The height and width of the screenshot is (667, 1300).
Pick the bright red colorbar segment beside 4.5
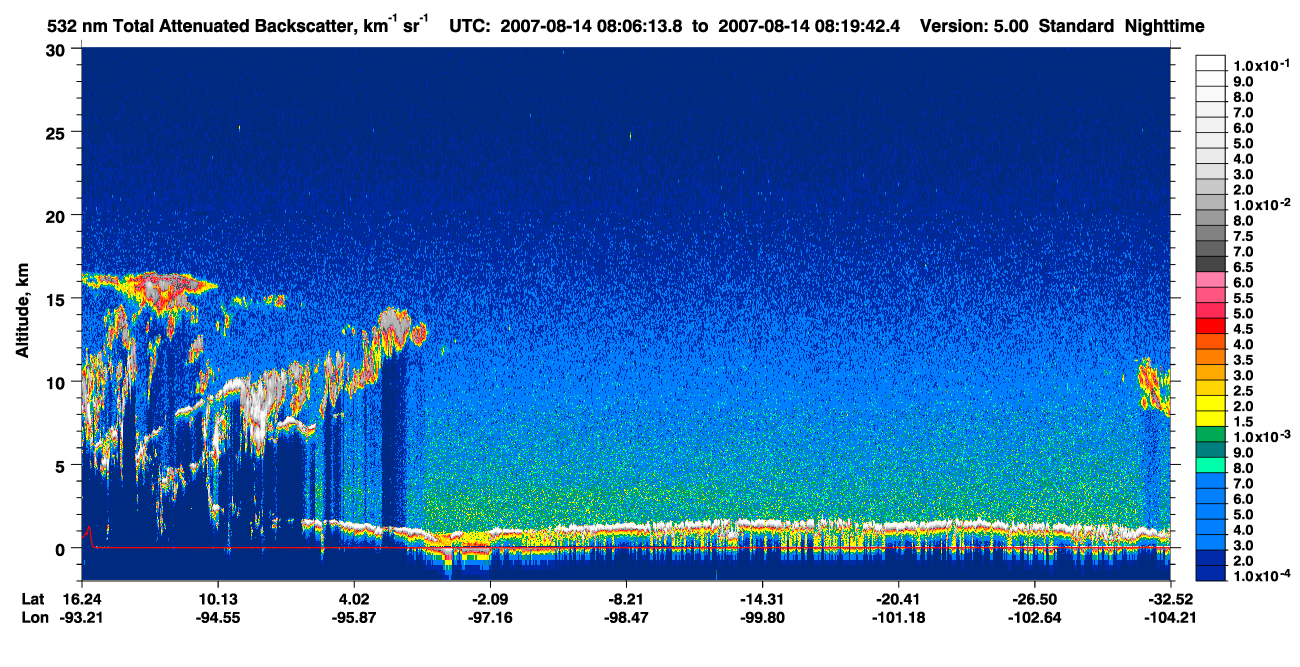click(1210, 325)
